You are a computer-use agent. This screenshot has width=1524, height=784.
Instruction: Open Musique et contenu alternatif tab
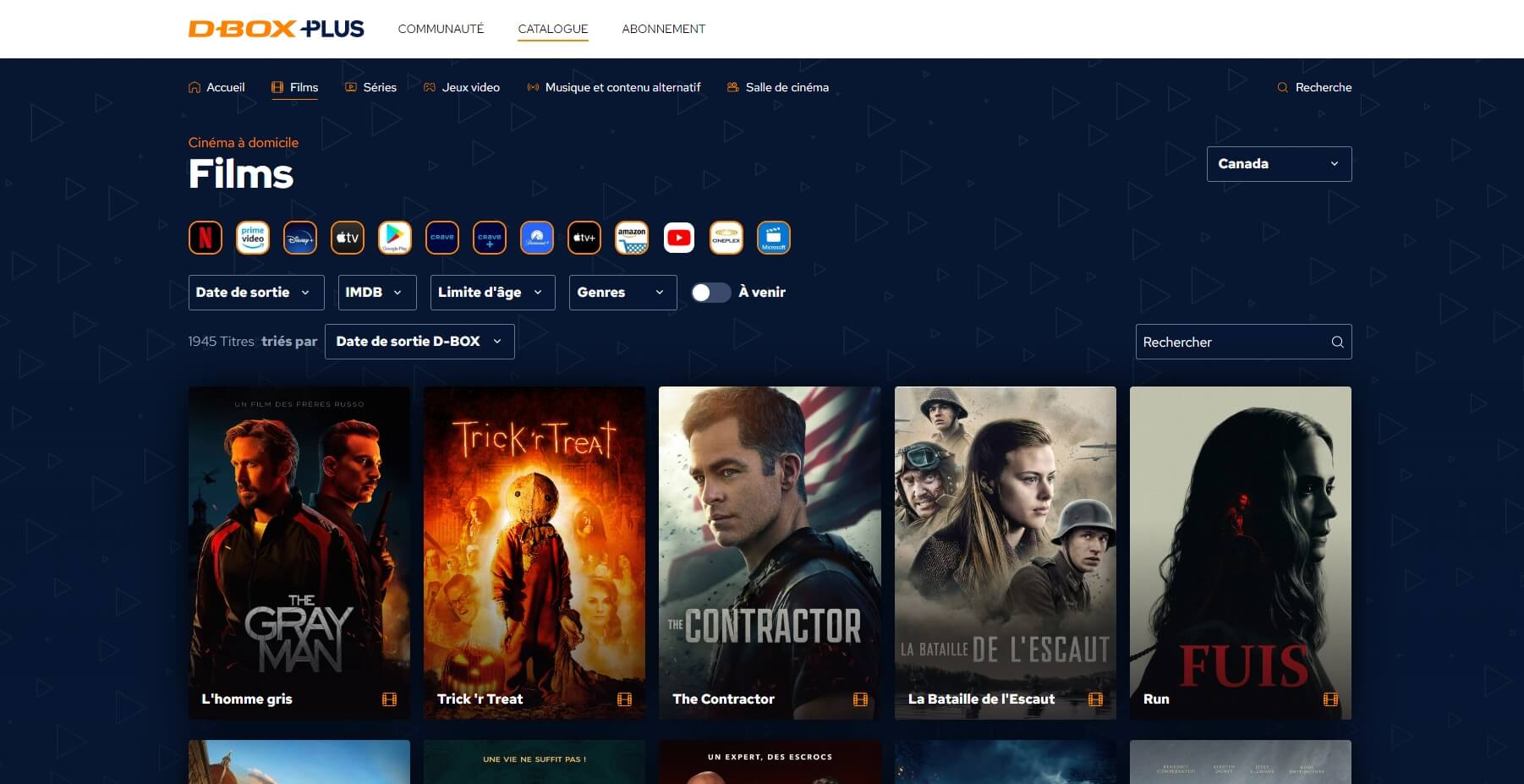(x=614, y=87)
